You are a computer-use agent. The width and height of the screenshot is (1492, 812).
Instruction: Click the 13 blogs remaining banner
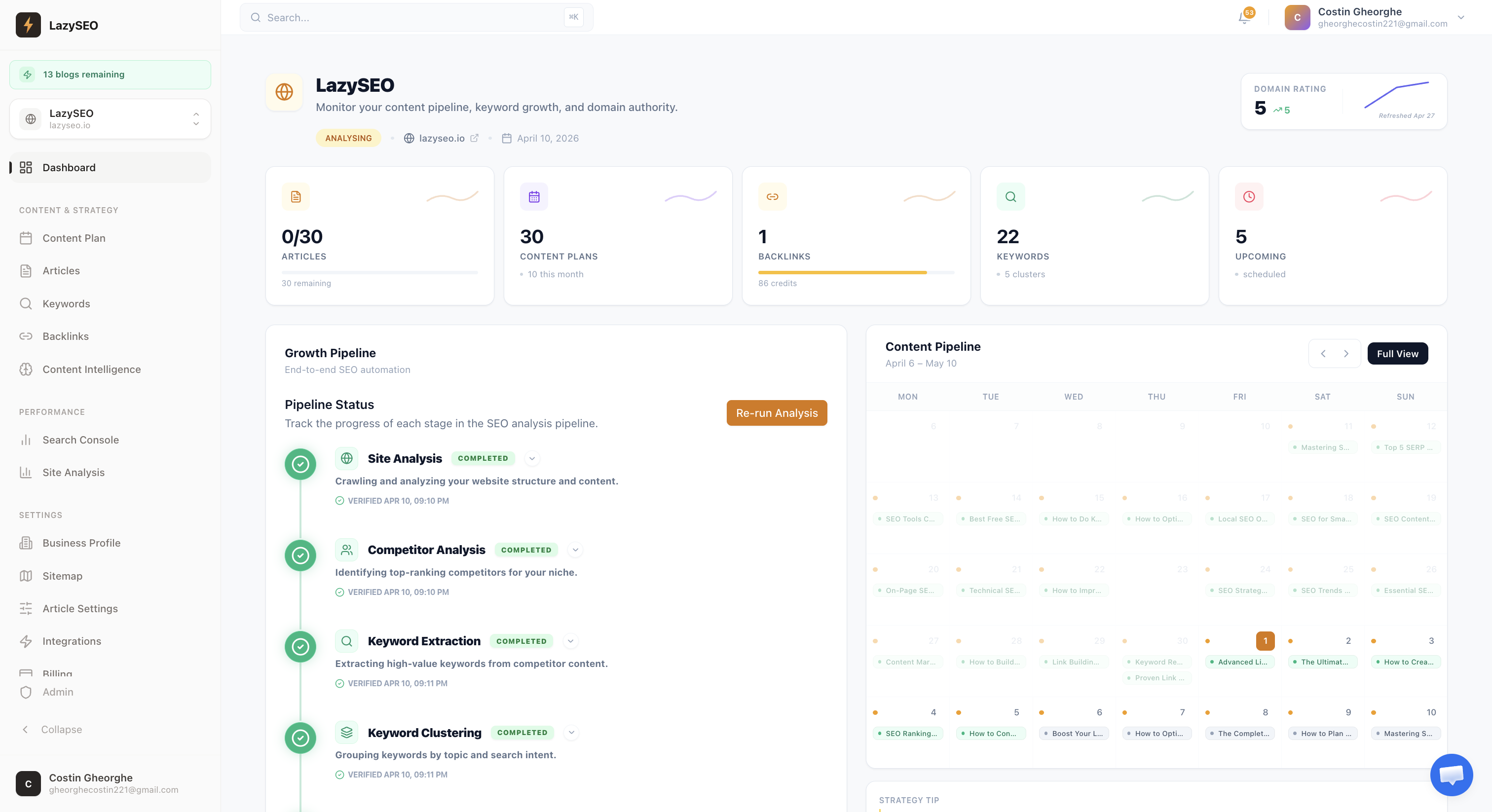pyautogui.click(x=110, y=74)
